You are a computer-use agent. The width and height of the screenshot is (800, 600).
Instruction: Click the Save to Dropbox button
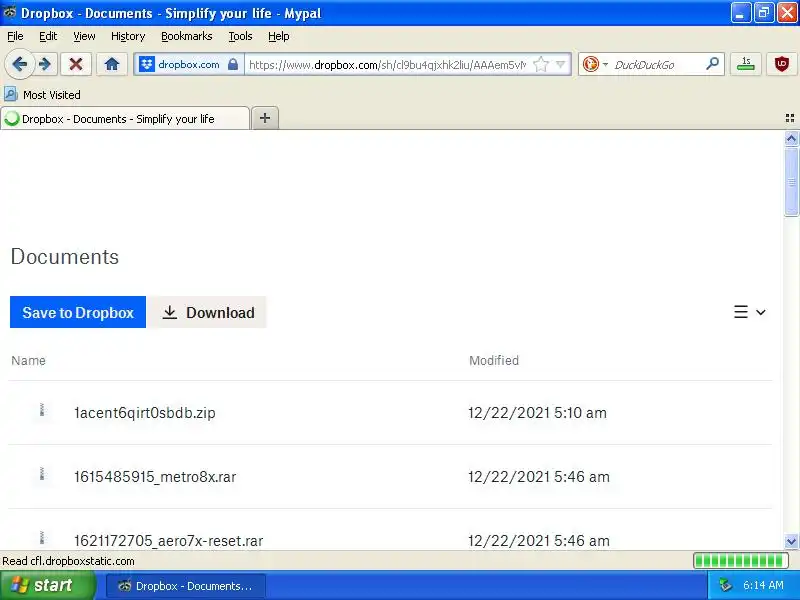78,312
